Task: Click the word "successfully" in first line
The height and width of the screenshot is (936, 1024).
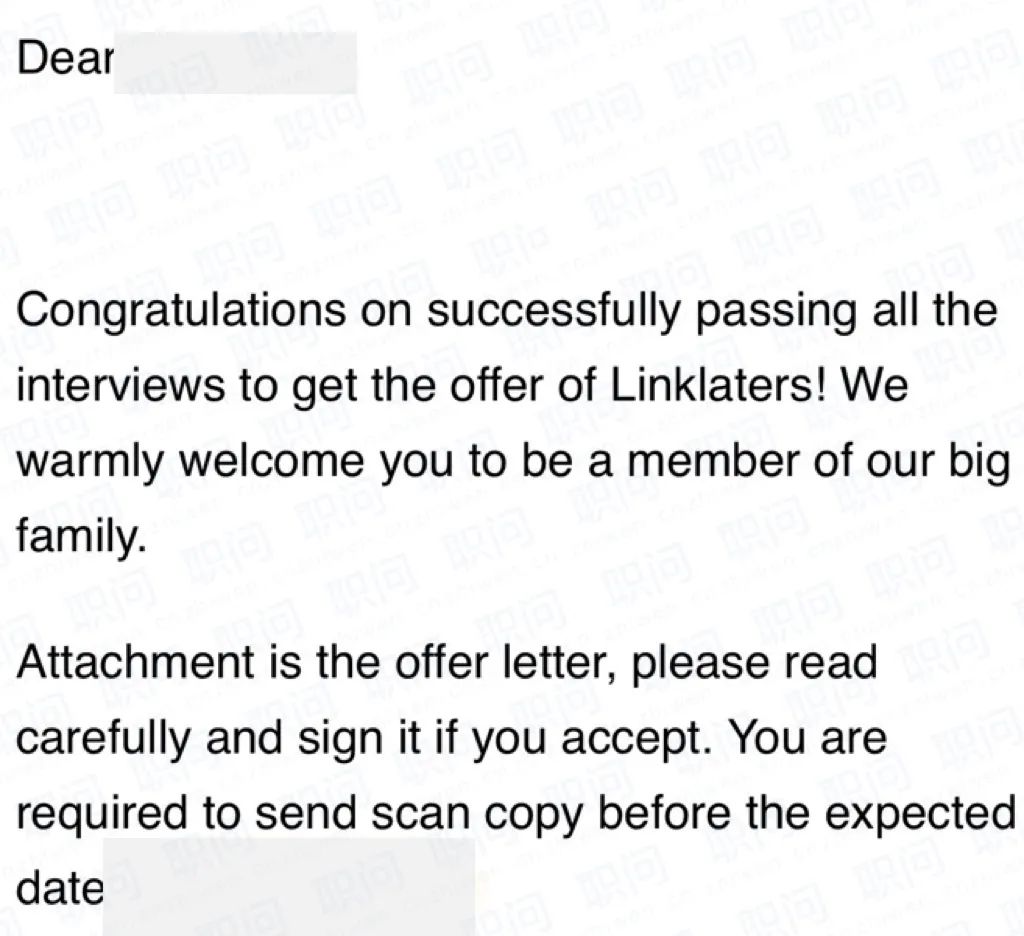Action: pyautogui.click(x=554, y=312)
